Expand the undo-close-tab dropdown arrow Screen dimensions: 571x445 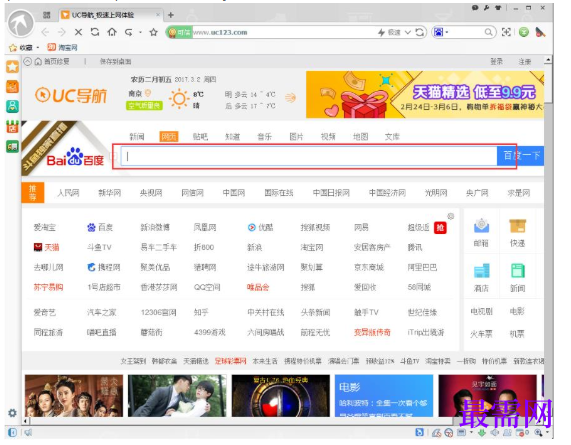pyautogui.click(x=140, y=32)
